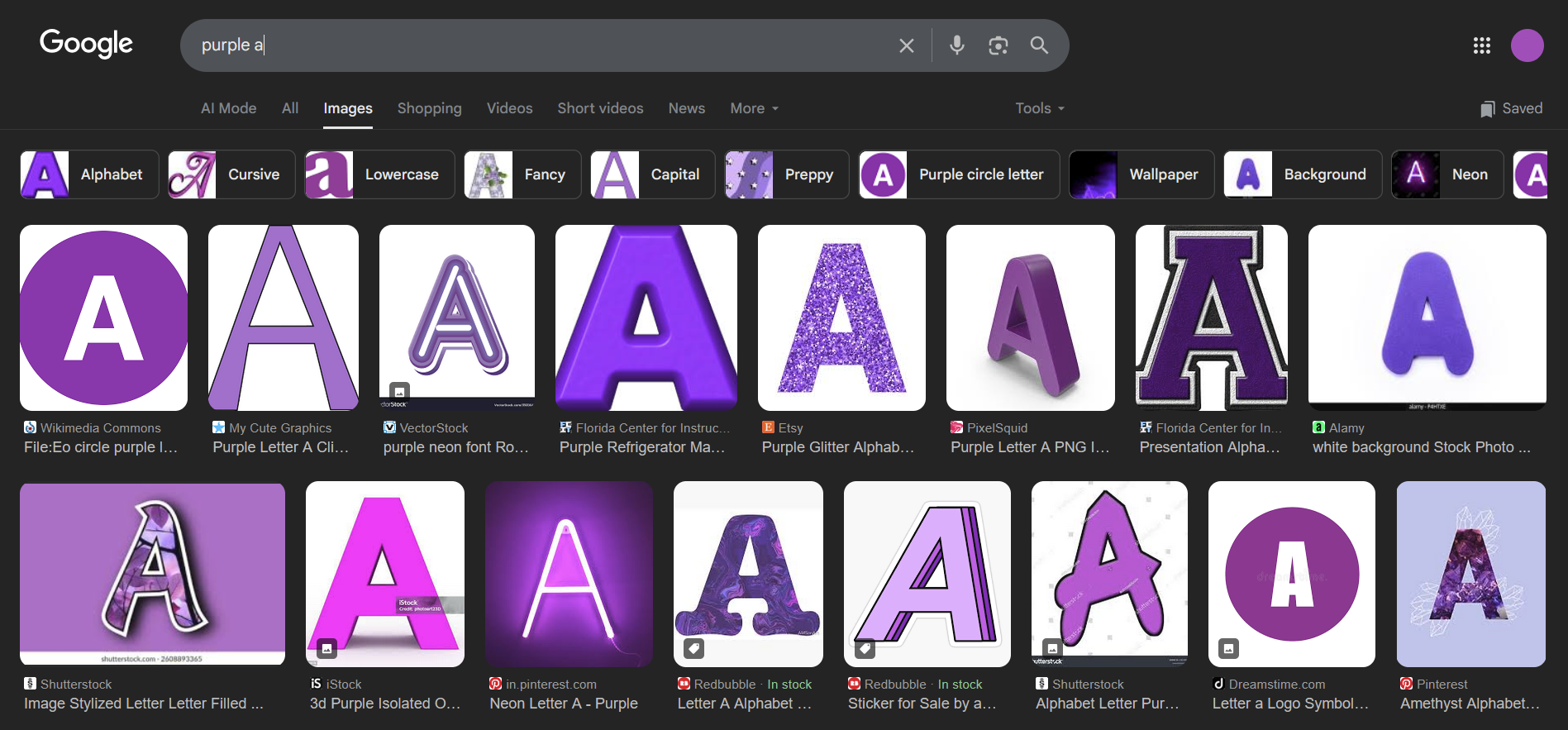Filter results by Capital chip
The width and height of the screenshot is (1568, 730).
tap(653, 174)
